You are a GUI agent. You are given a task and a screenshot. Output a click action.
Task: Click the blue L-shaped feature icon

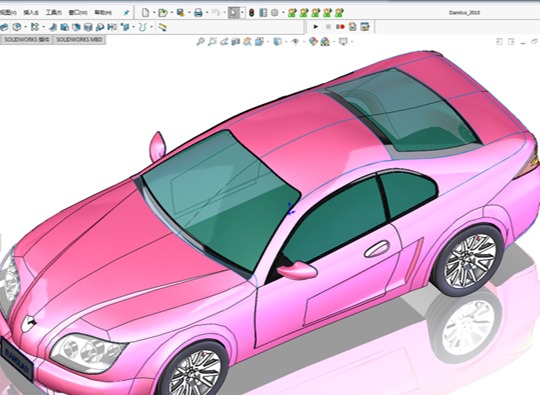tap(53, 27)
